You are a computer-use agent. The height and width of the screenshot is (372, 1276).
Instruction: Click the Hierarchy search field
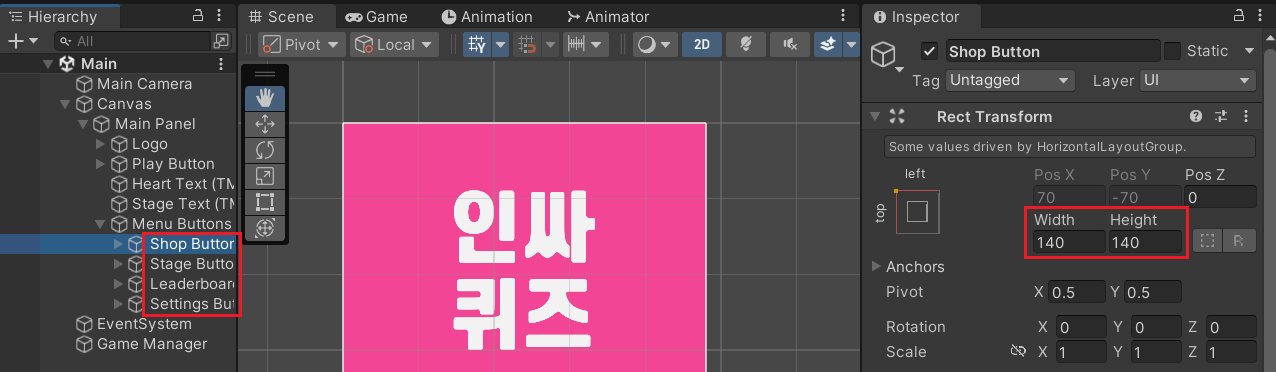pos(133,41)
